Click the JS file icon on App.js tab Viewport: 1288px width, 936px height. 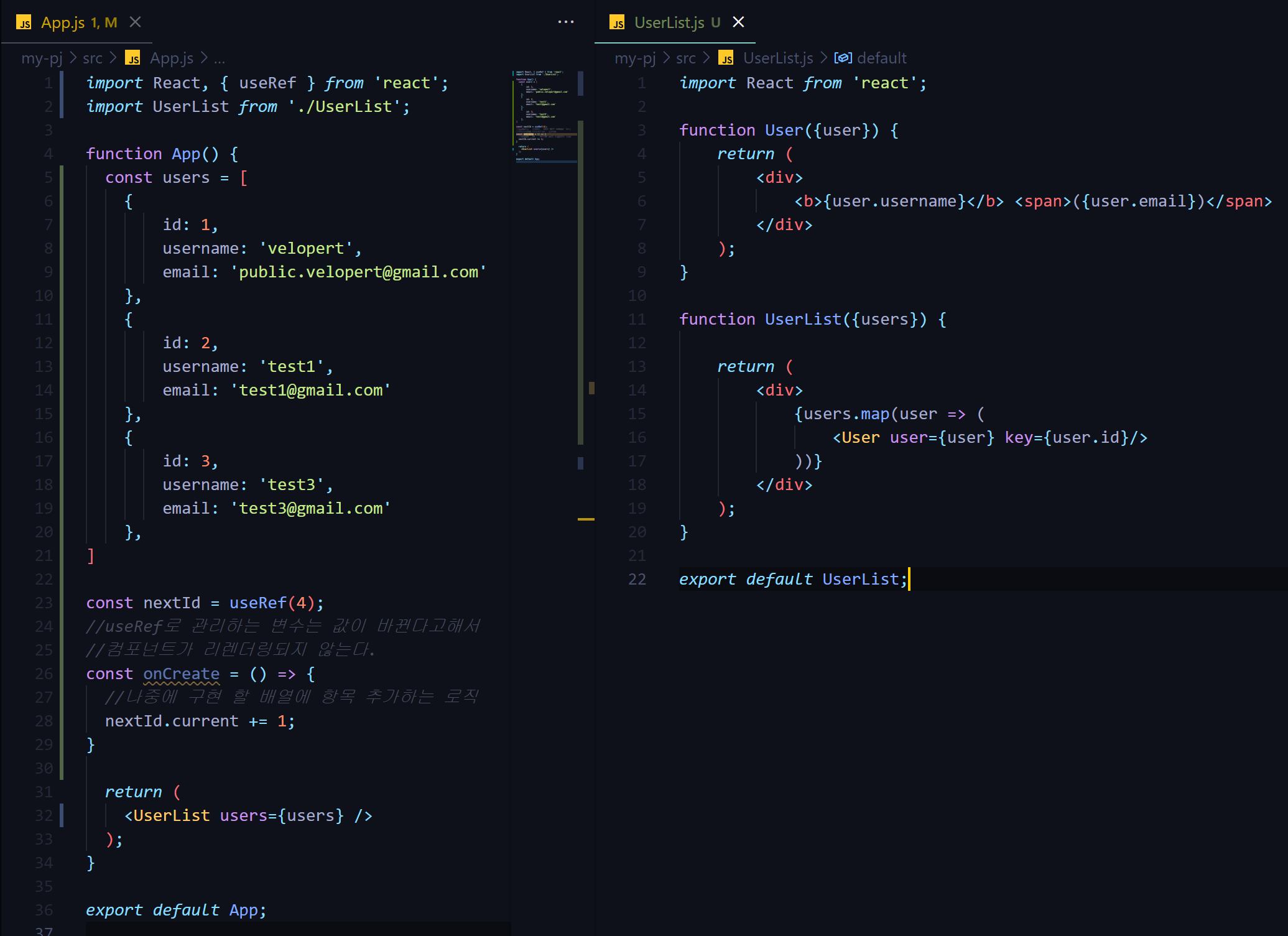24,23
